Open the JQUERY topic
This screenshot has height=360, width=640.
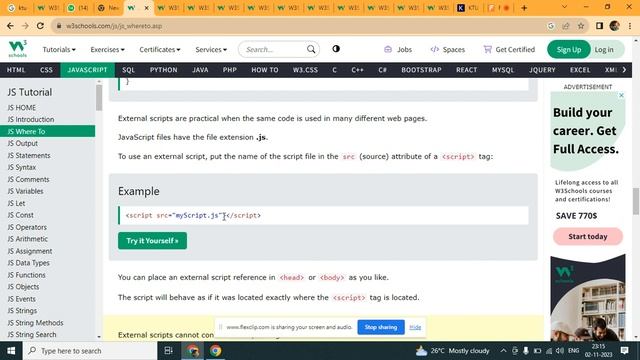pos(542,70)
